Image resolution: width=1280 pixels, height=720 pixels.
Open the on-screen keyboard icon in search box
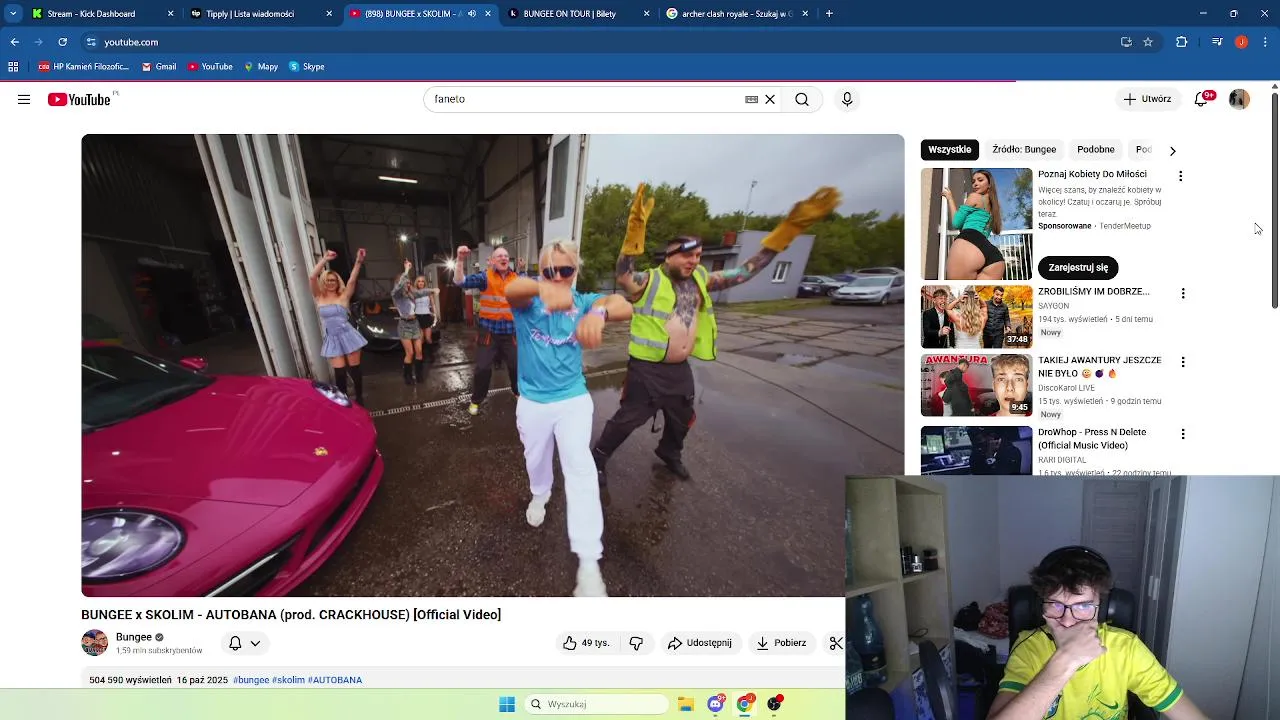[x=751, y=99]
